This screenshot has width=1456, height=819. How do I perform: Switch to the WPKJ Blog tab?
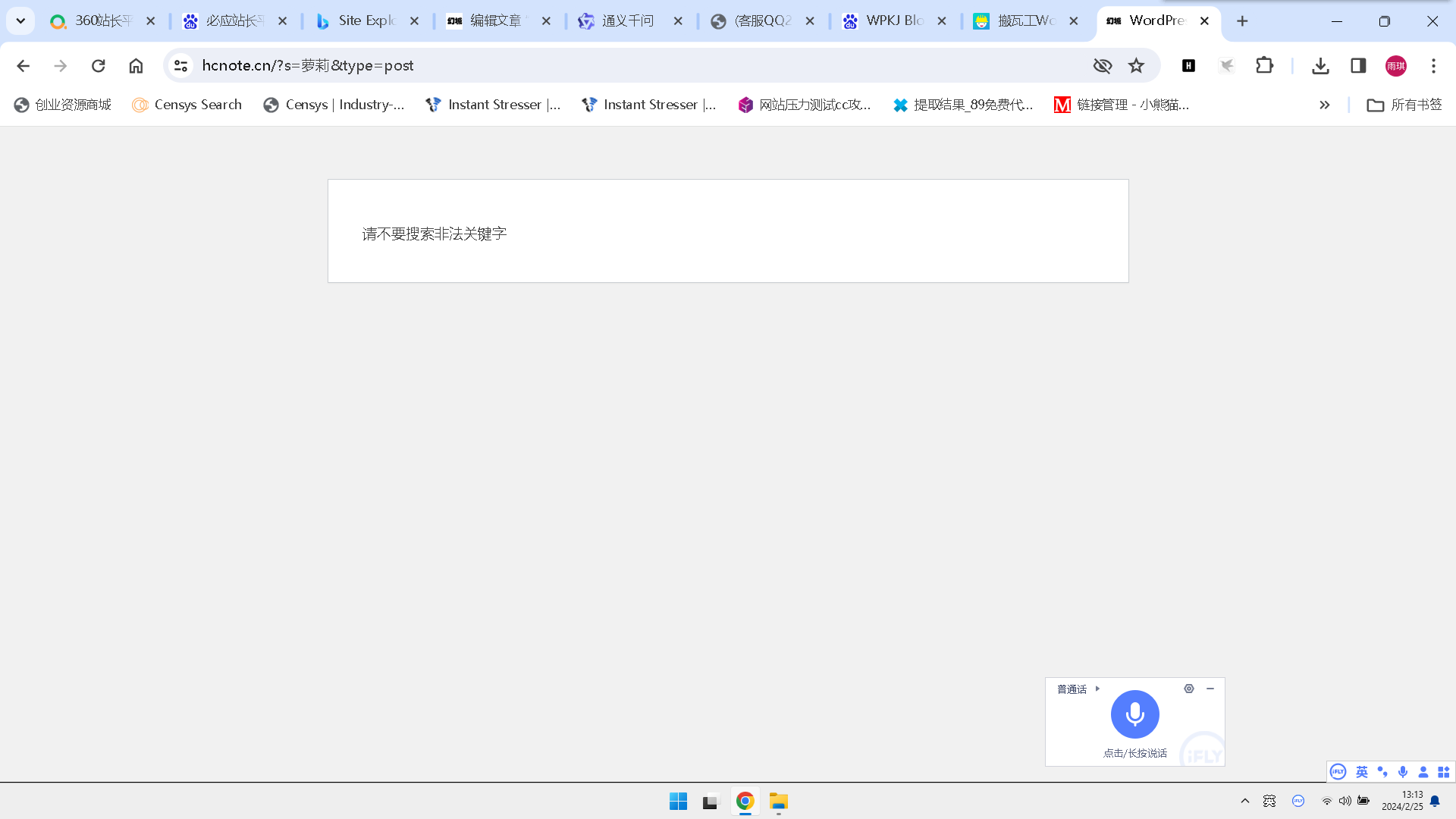point(894,21)
